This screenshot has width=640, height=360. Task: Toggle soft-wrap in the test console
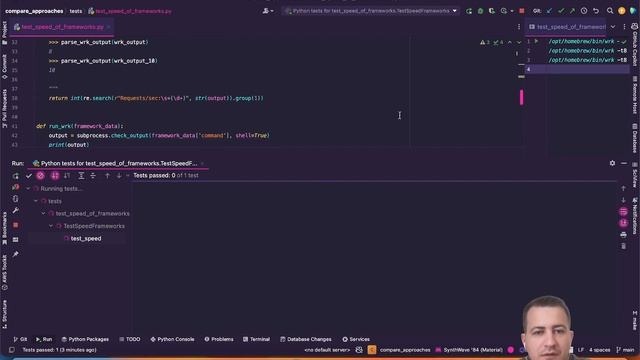(623, 211)
